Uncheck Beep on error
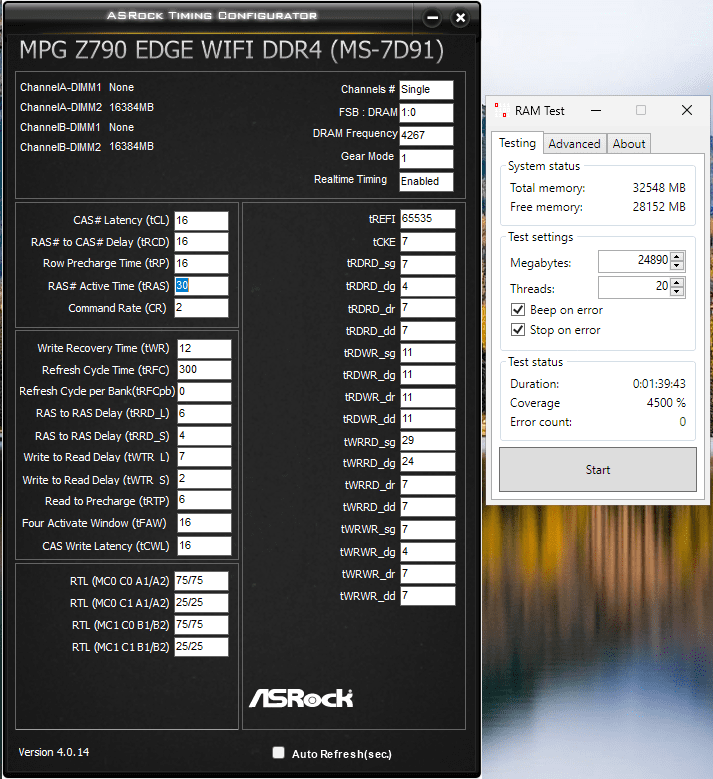713x779 pixels. (x=518, y=310)
